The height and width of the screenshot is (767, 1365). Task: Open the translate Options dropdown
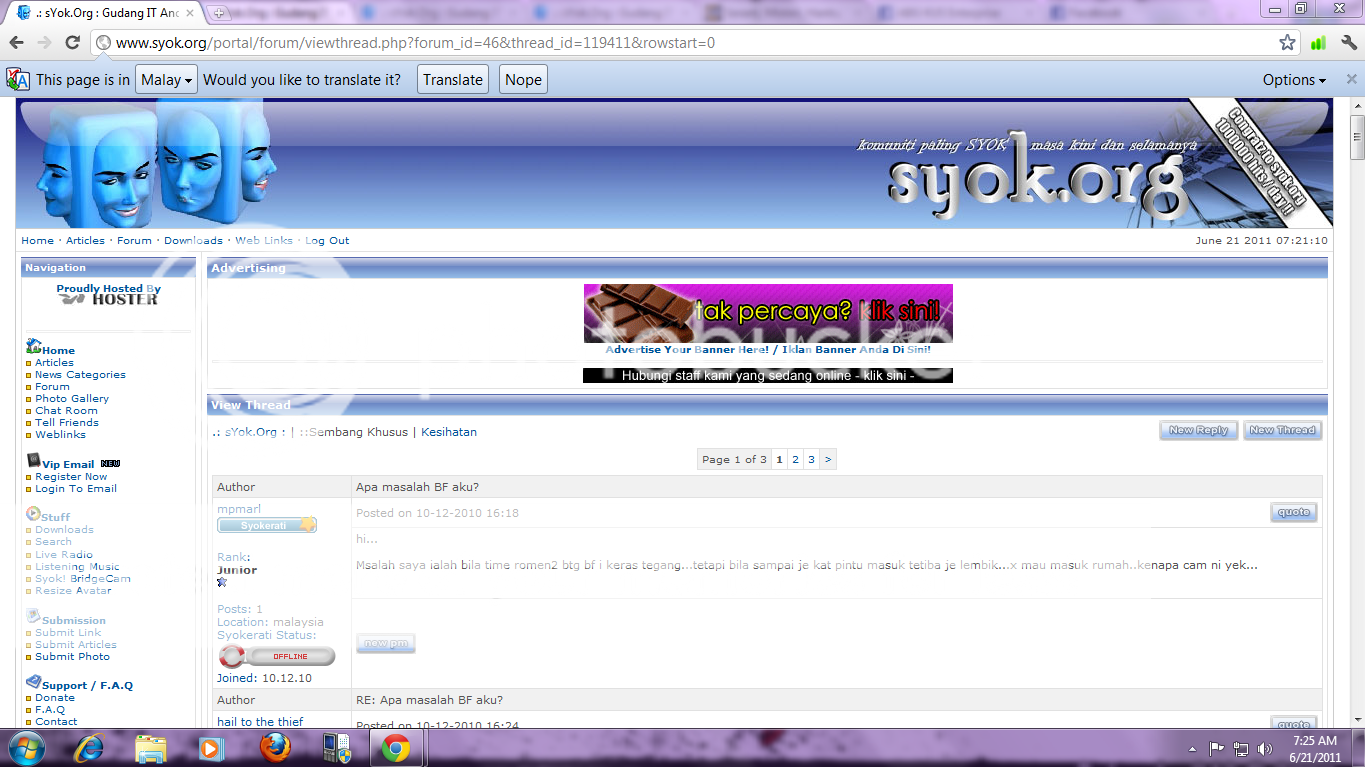(1294, 80)
